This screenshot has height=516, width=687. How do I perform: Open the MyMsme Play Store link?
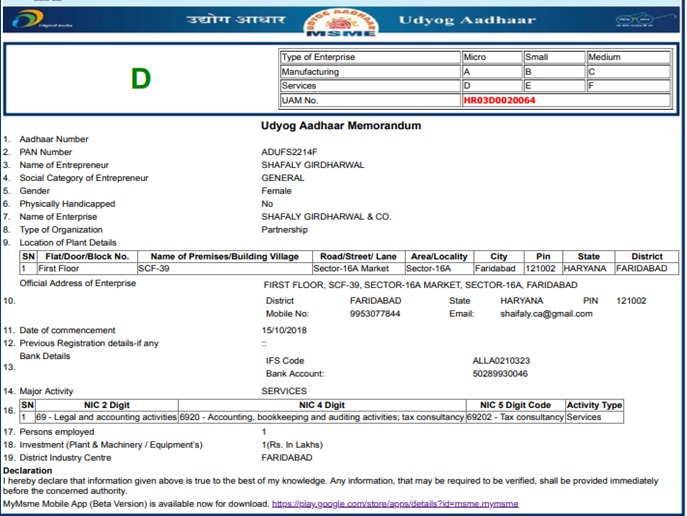(x=395, y=504)
